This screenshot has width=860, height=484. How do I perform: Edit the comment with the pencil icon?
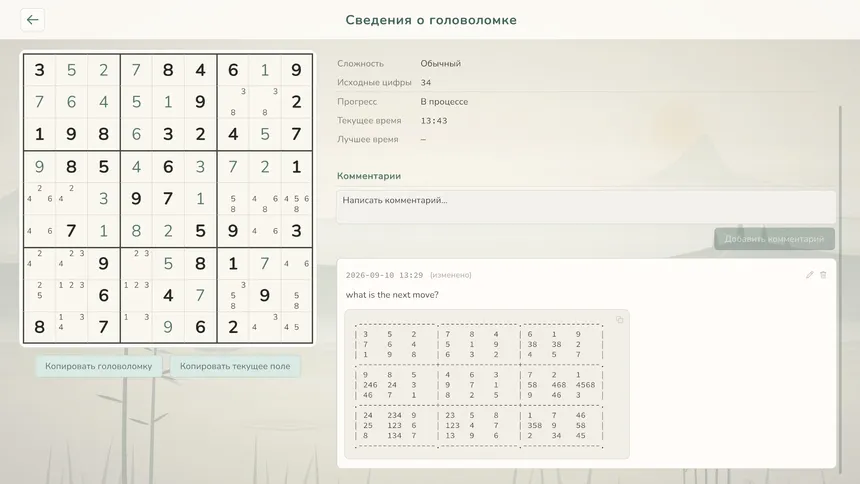[x=810, y=275]
